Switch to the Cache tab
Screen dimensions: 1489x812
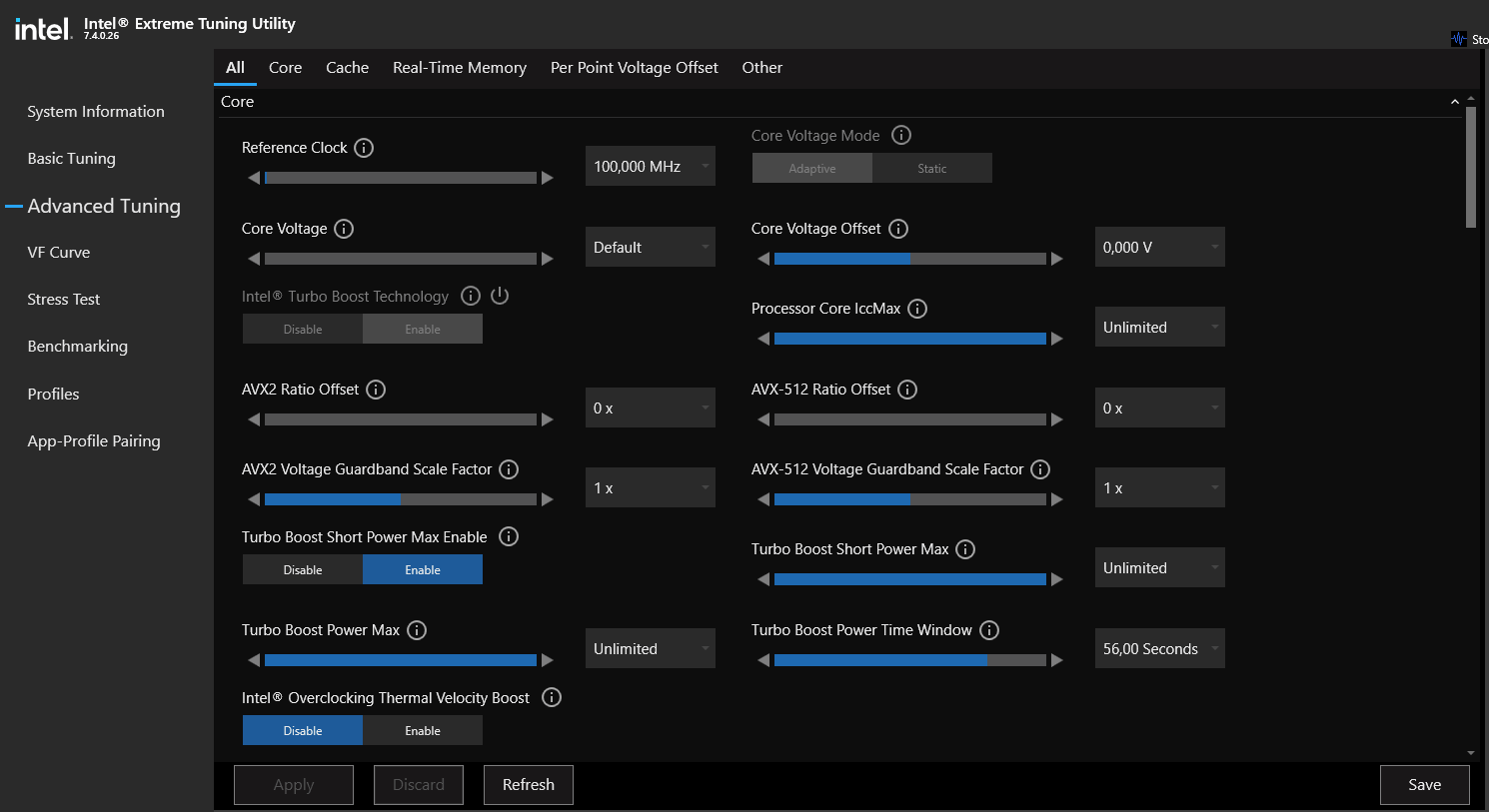click(x=347, y=67)
